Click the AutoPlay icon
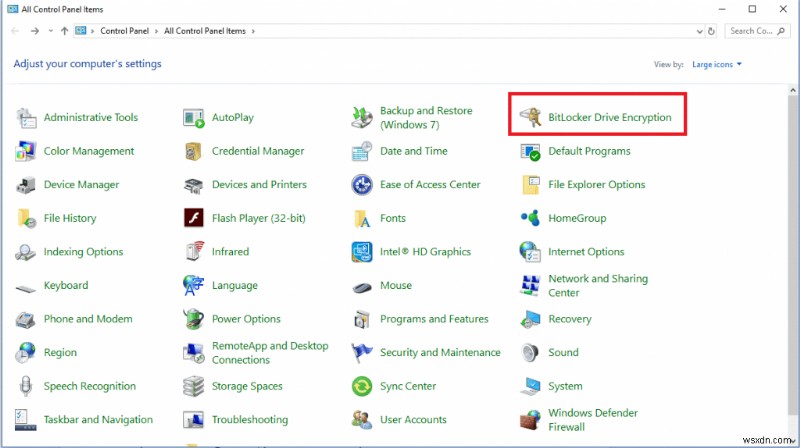 click(193, 118)
